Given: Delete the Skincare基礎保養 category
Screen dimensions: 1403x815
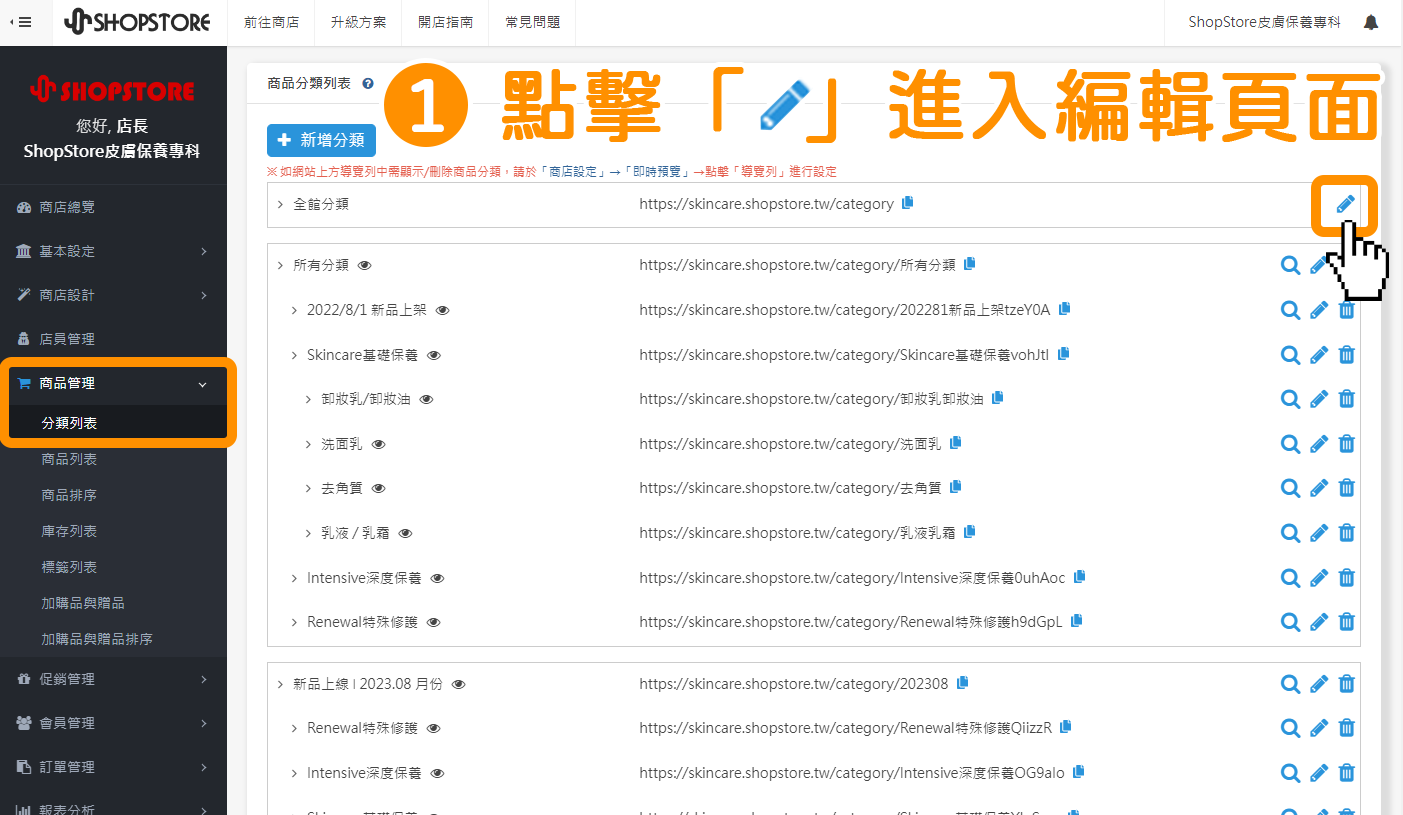Looking at the screenshot, I should [1347, 354].
